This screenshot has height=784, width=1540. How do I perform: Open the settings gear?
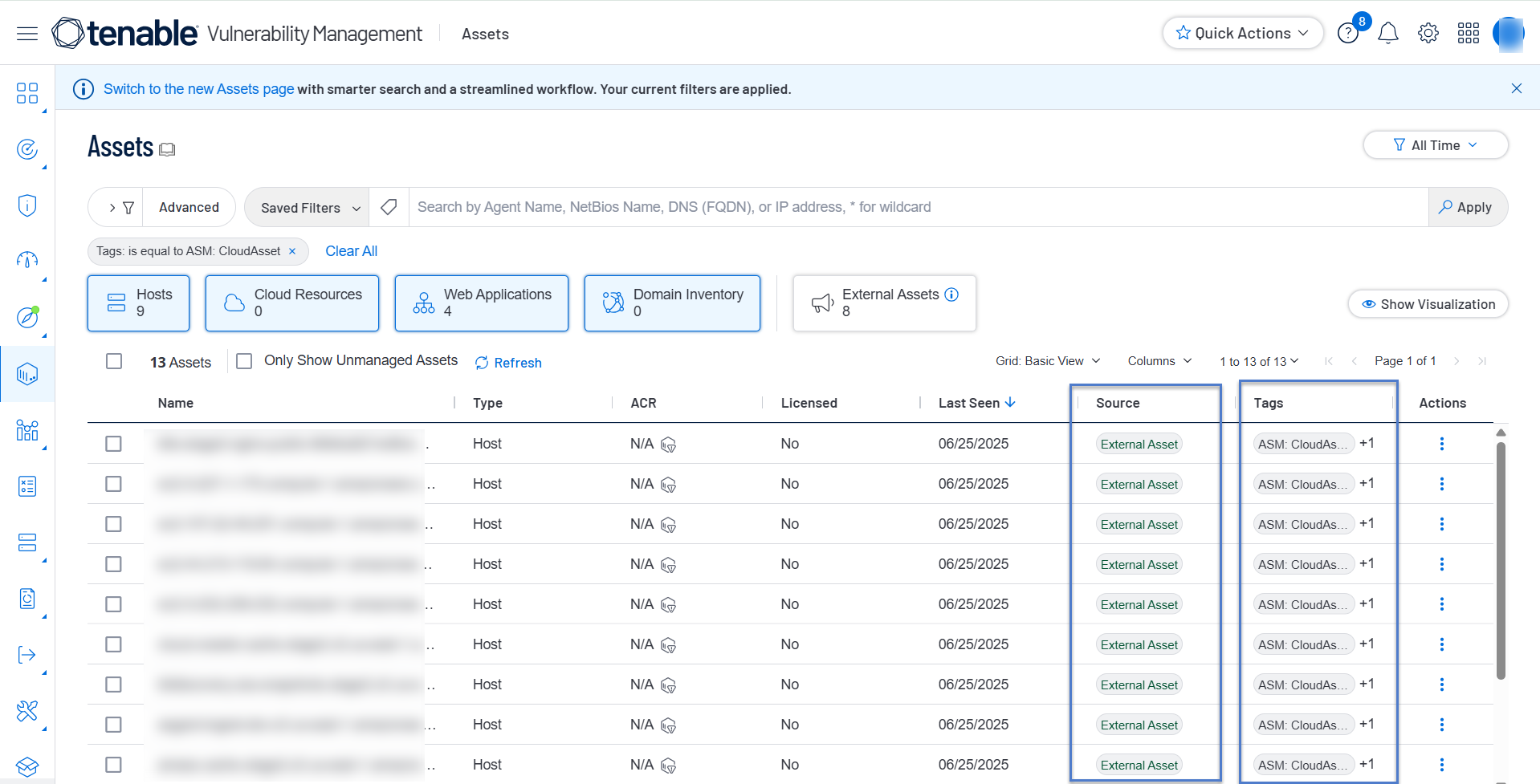click(x=1428, y=33)
